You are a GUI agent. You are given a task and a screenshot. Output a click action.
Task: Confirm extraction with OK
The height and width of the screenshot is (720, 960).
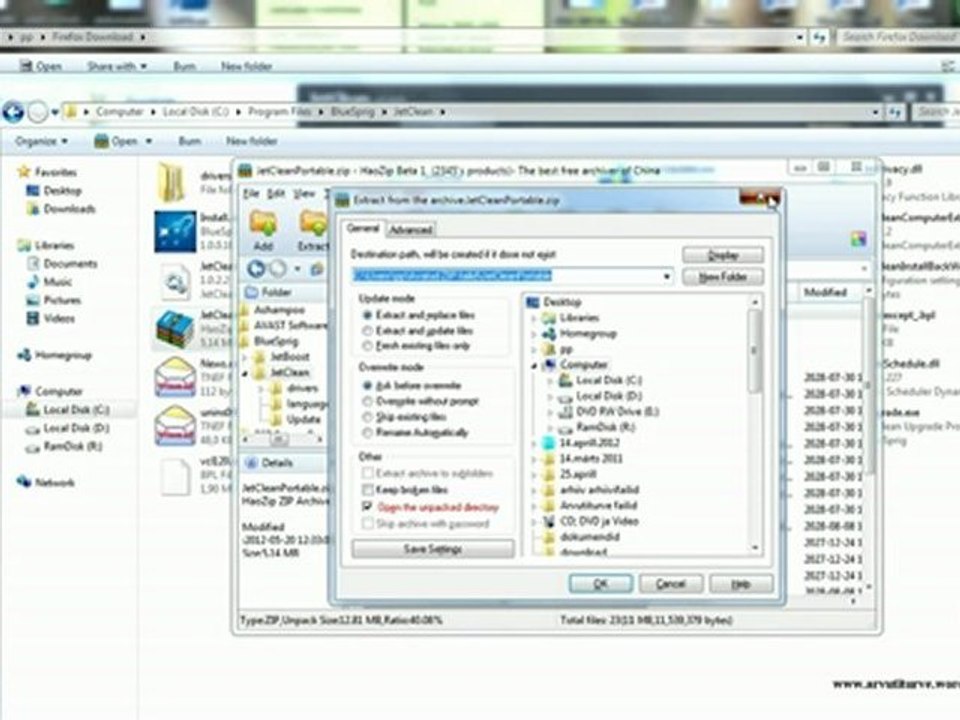(x=601, y=583)
